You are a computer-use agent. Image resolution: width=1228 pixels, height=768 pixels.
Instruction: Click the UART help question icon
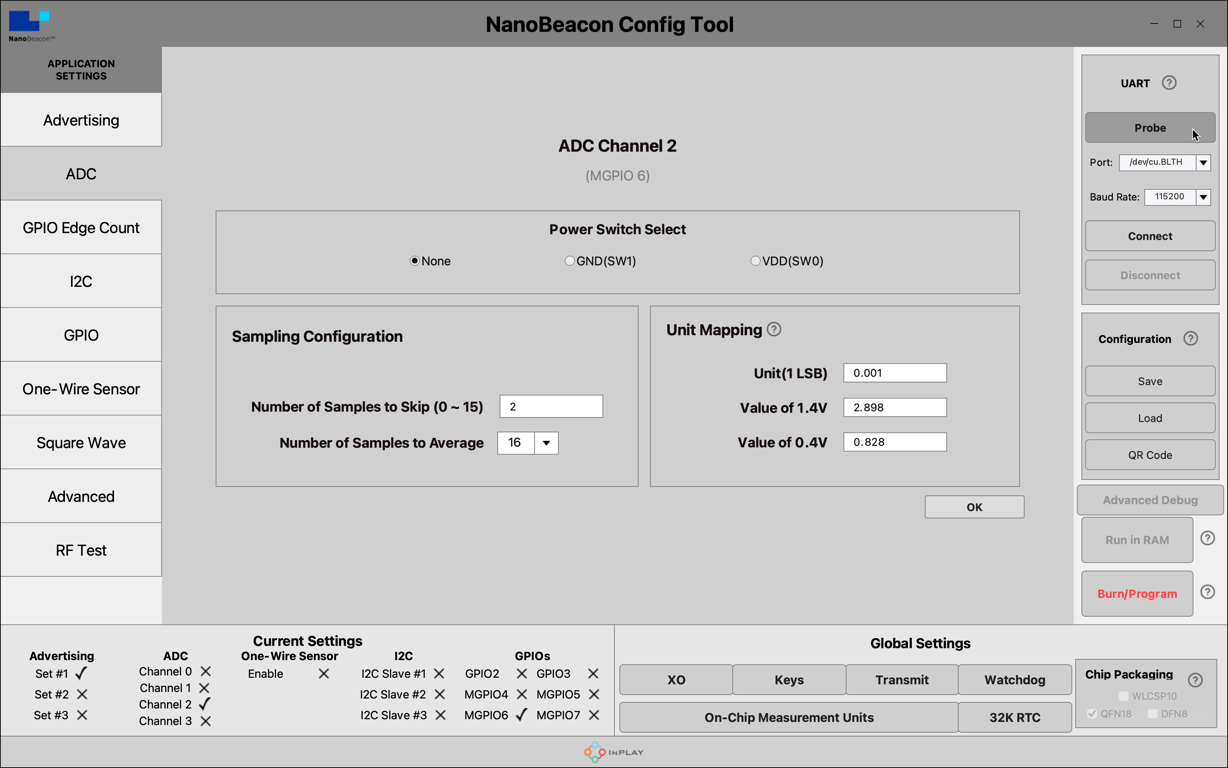1169,83
